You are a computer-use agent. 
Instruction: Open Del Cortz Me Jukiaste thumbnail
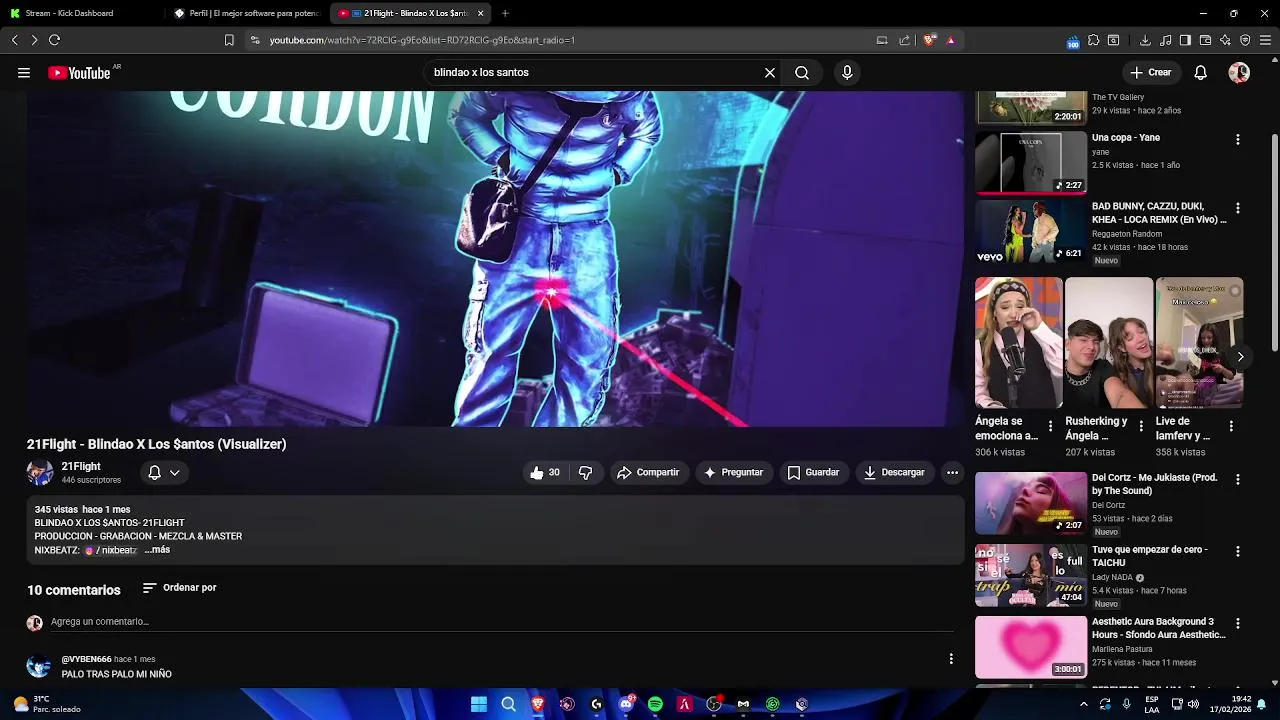click(x=1031, y=503)
